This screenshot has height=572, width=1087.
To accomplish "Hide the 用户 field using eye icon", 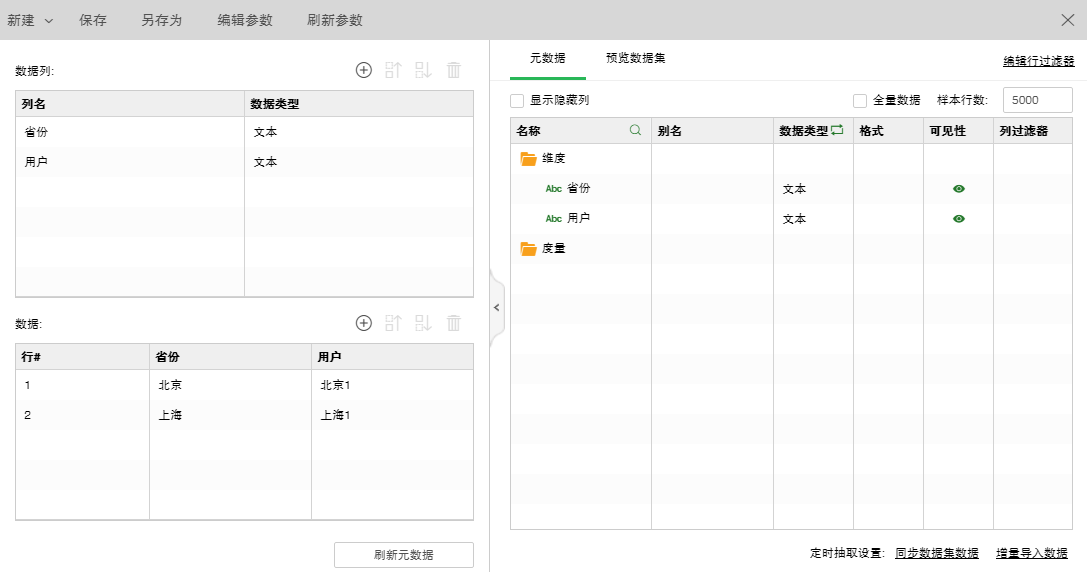I will [959, 219].
